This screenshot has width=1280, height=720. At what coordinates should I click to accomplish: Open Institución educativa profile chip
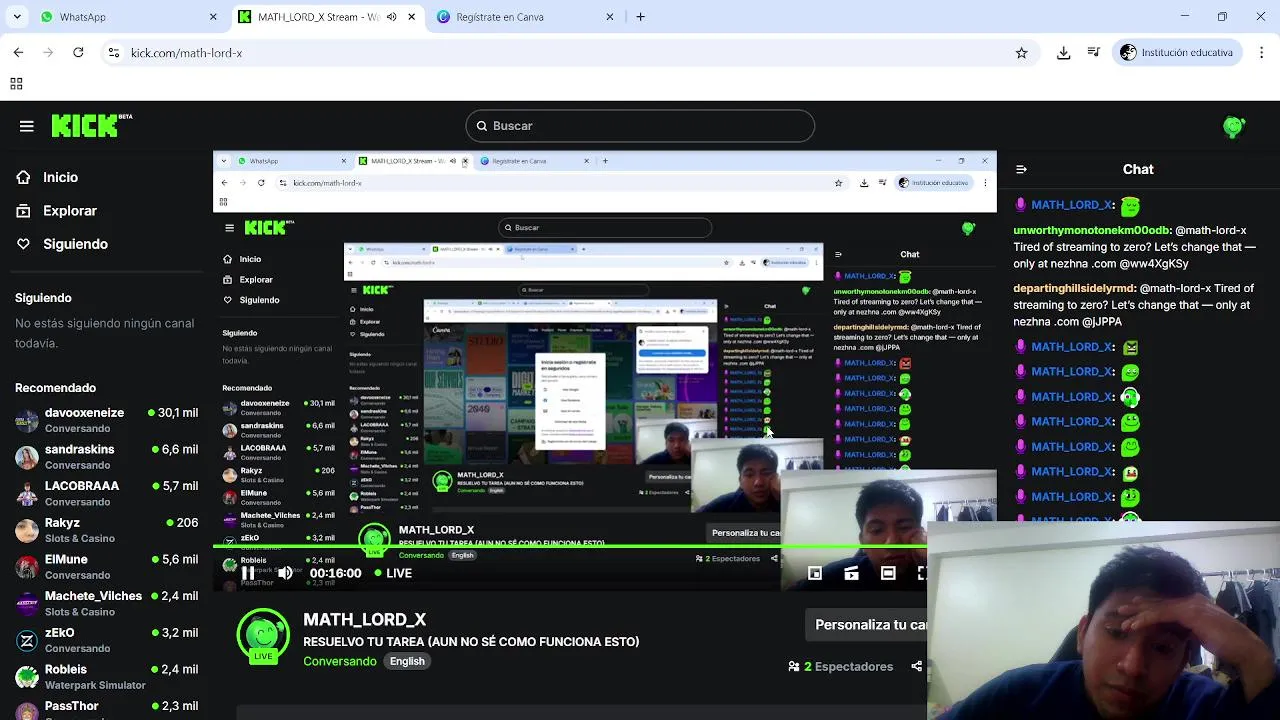click(1177, 53)
